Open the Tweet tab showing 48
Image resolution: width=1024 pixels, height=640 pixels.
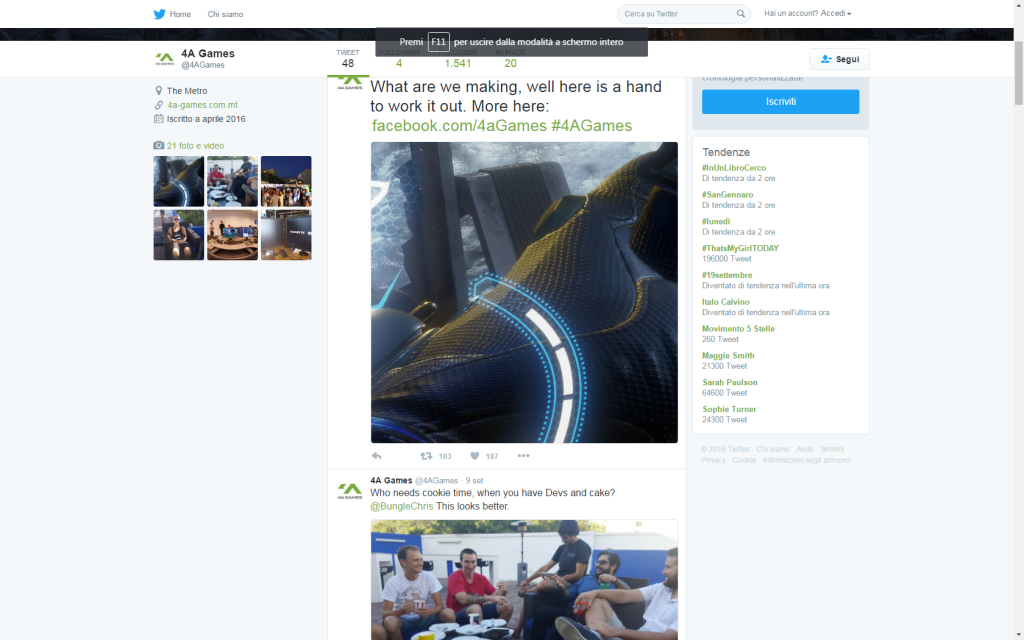click(347, 59)
